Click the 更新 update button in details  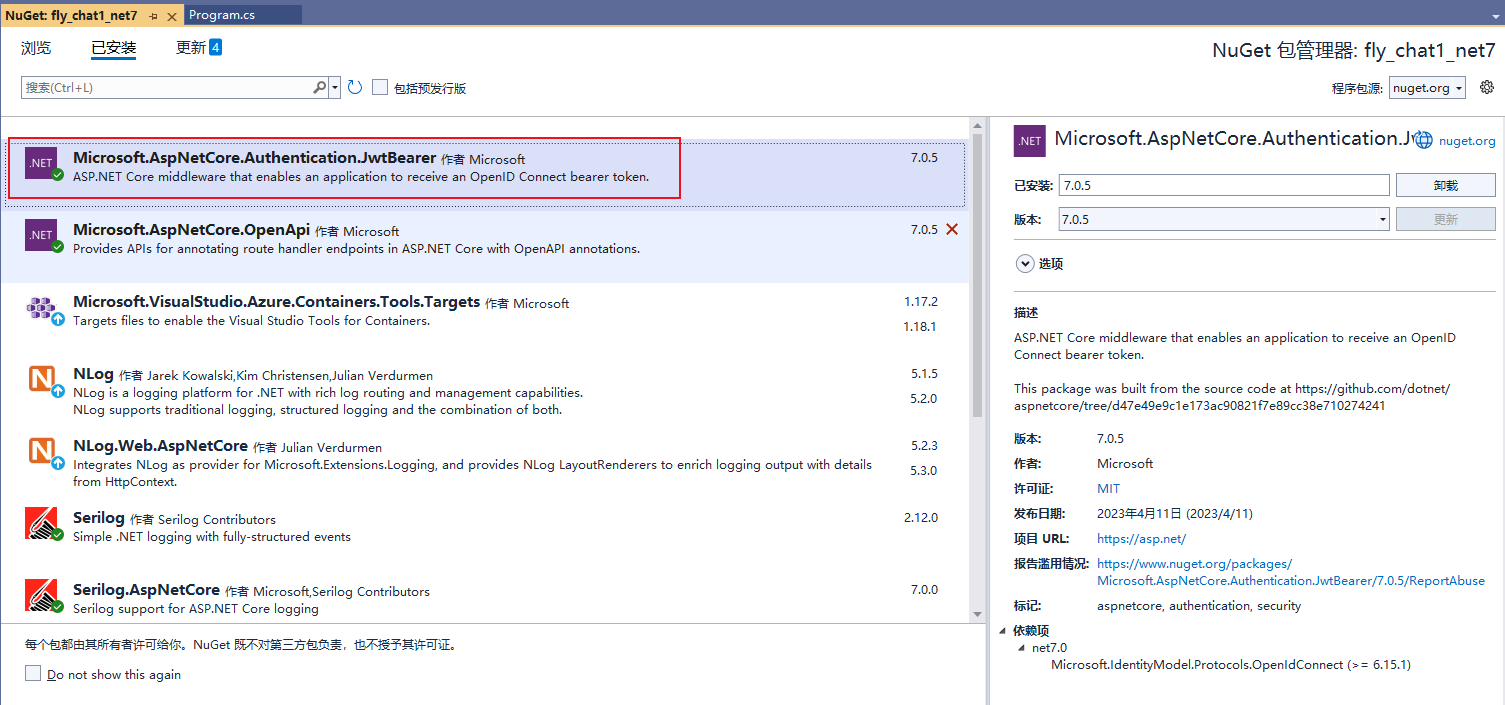coord(1445,219)
